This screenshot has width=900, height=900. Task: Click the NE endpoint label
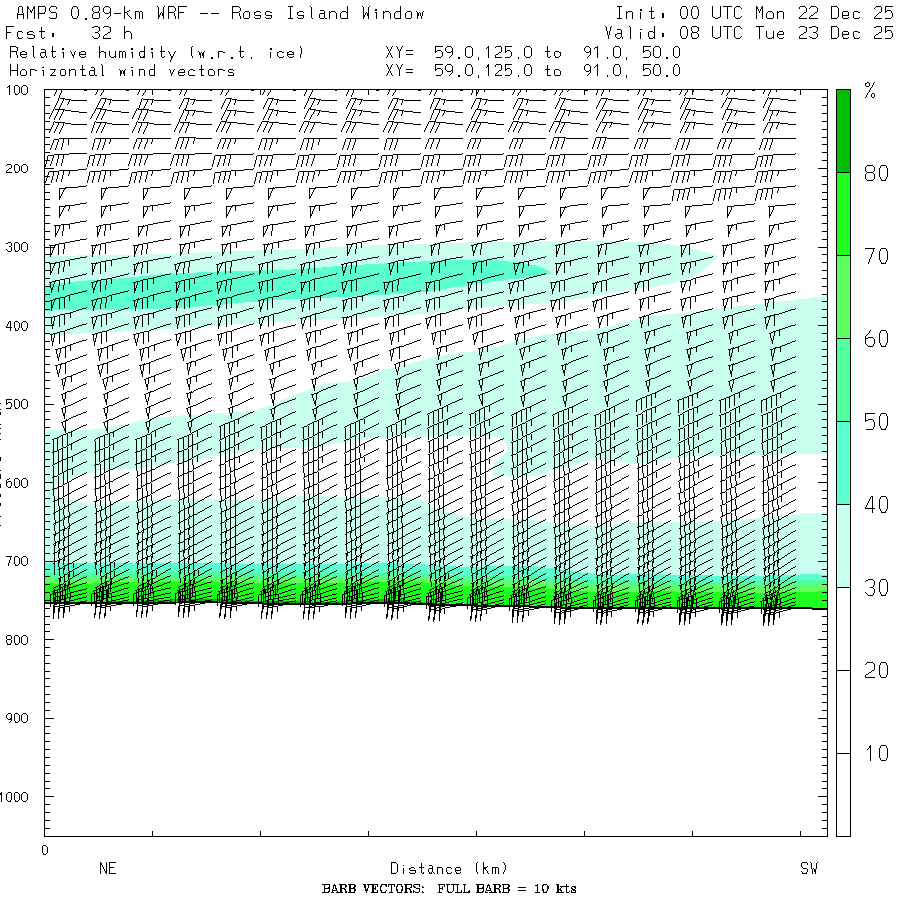[x=108, y=868]
